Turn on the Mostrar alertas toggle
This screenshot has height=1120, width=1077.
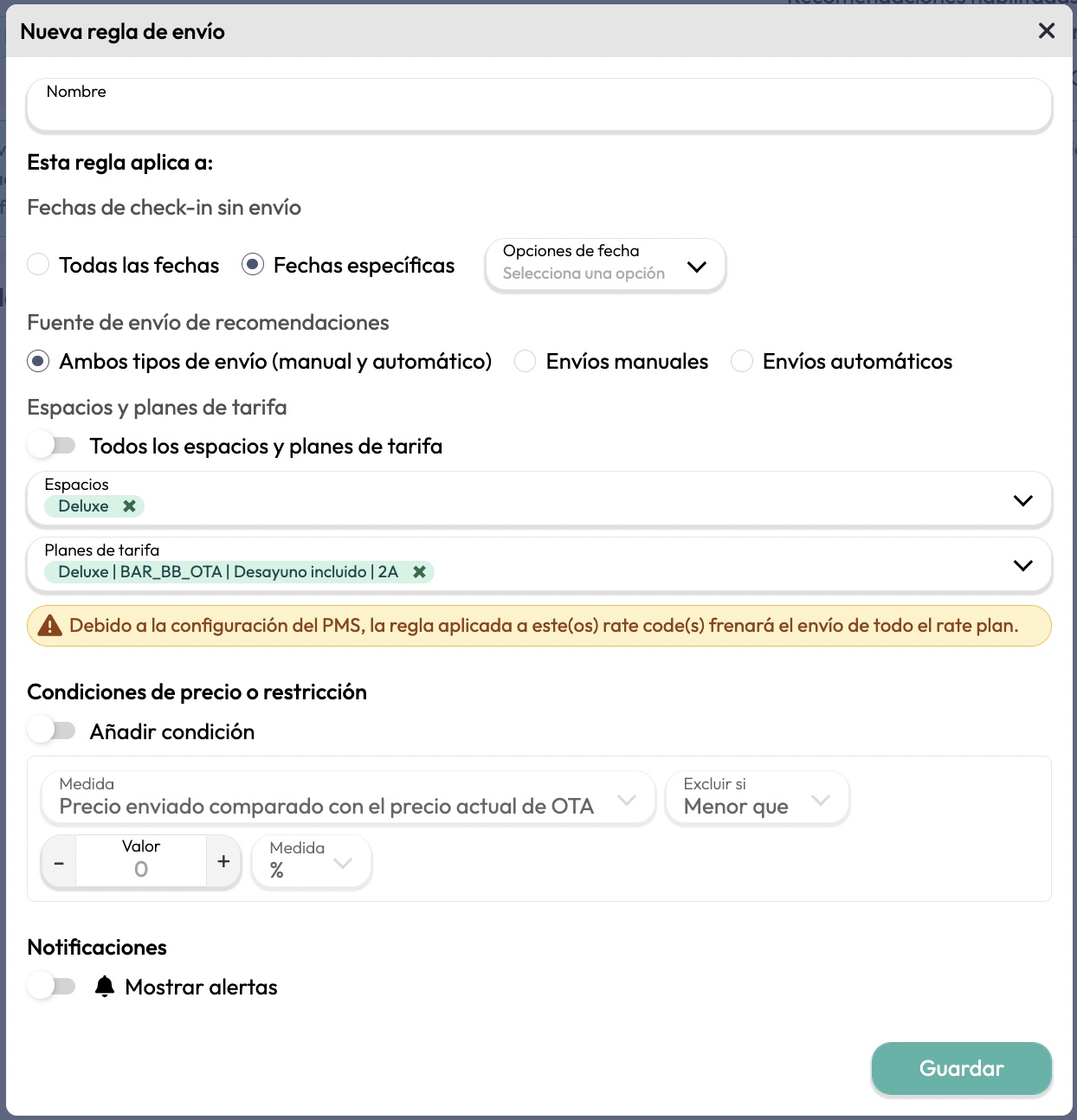click(52, 986)
